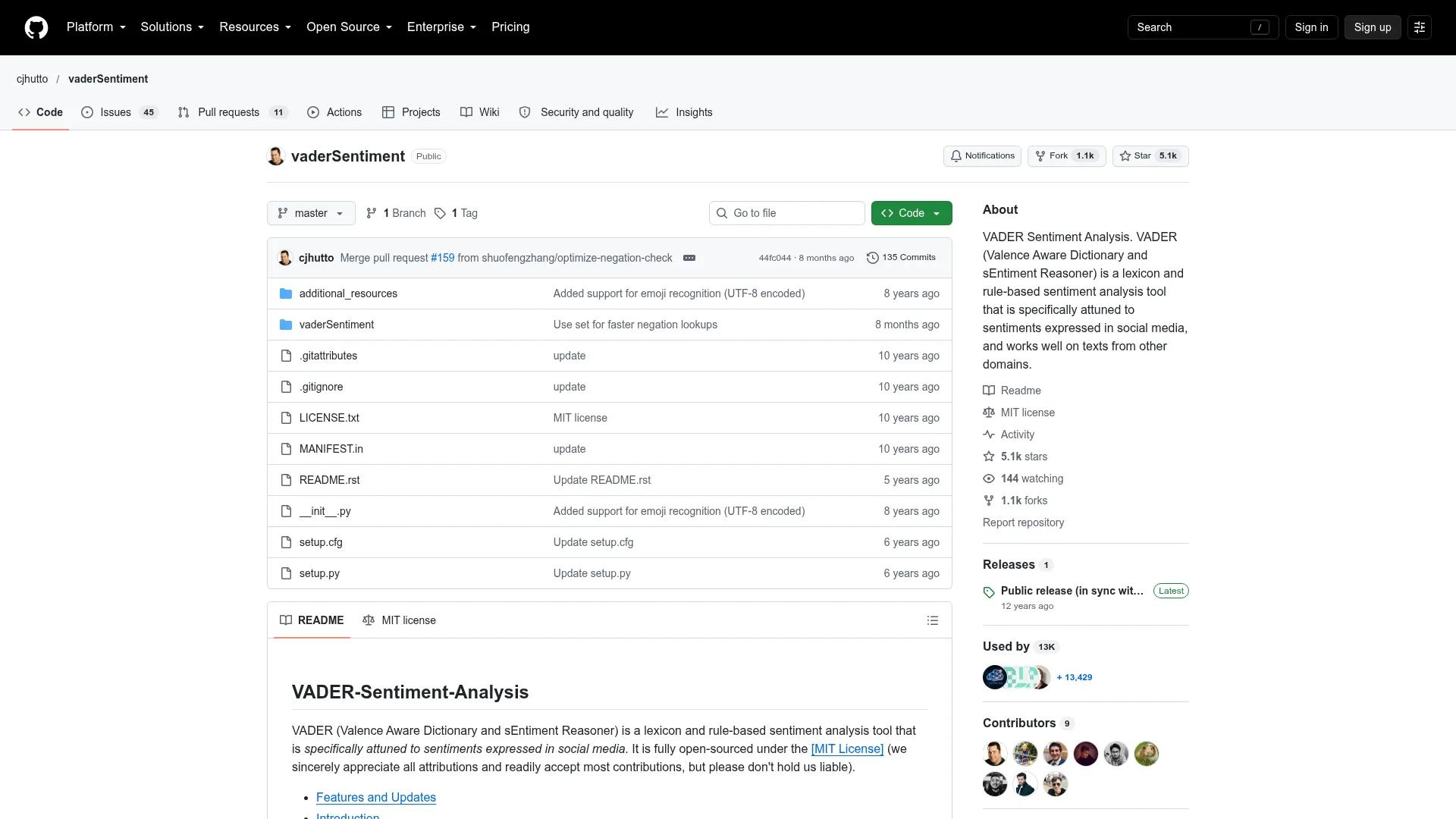Jump to Features and Updates section
The width and height of the screenshot is (1456, 819).
click(x=376, y=798)
